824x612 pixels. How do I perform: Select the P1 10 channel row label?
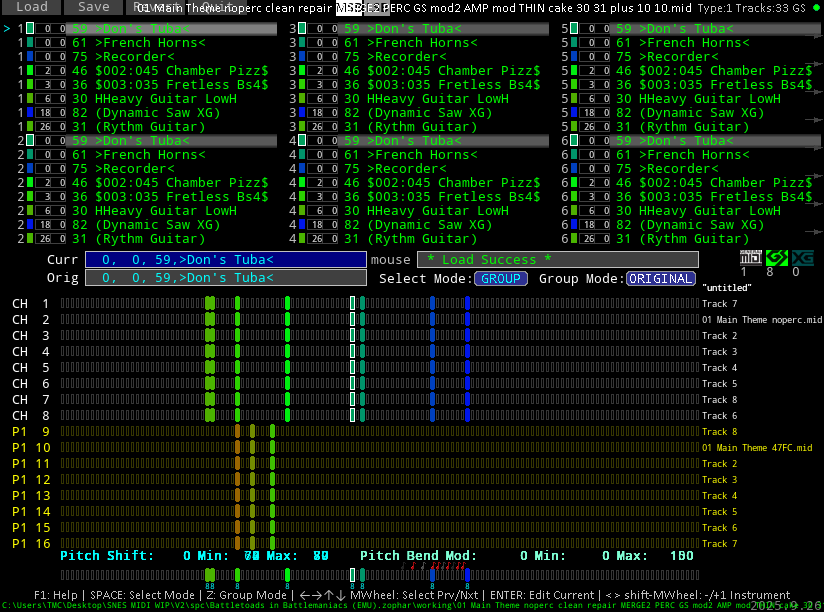tap(30, 448)
